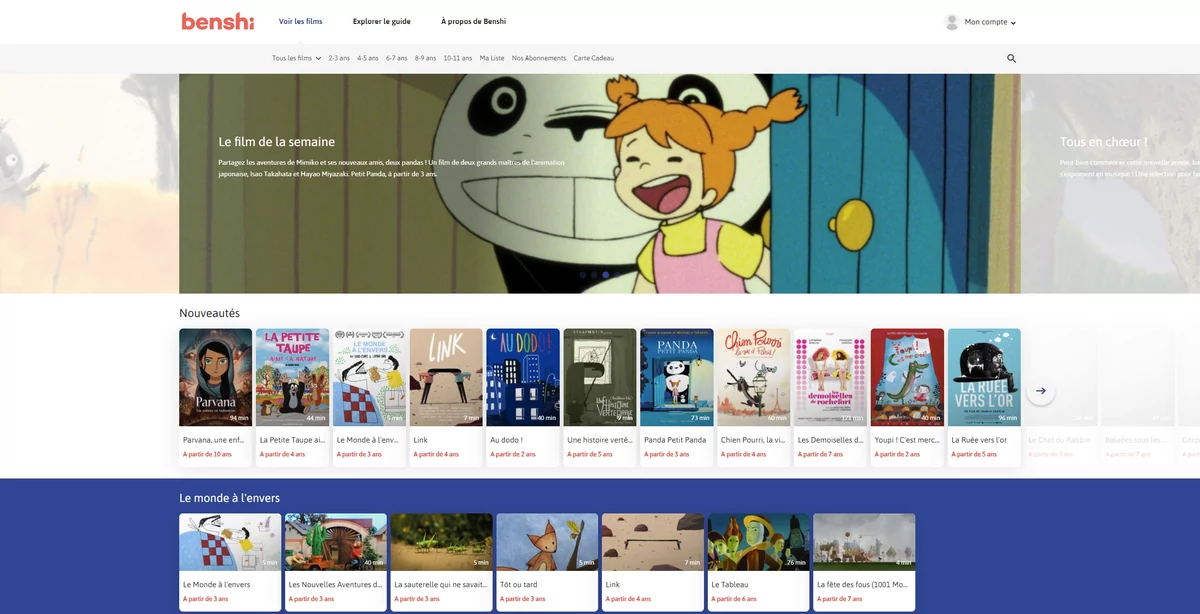This screenshot has height=614, width=1200.
Task: Open the La Ruée vers l'or poster
Action: (985, 378)
